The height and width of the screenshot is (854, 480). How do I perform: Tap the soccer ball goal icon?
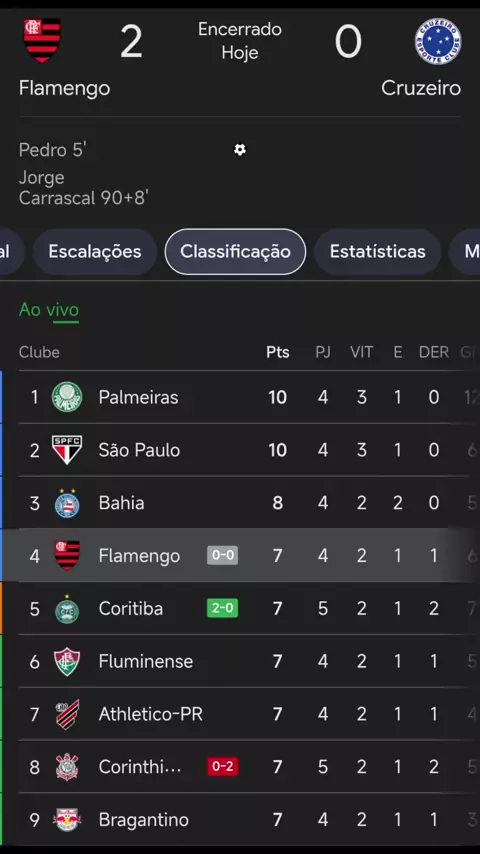(240, 150)
